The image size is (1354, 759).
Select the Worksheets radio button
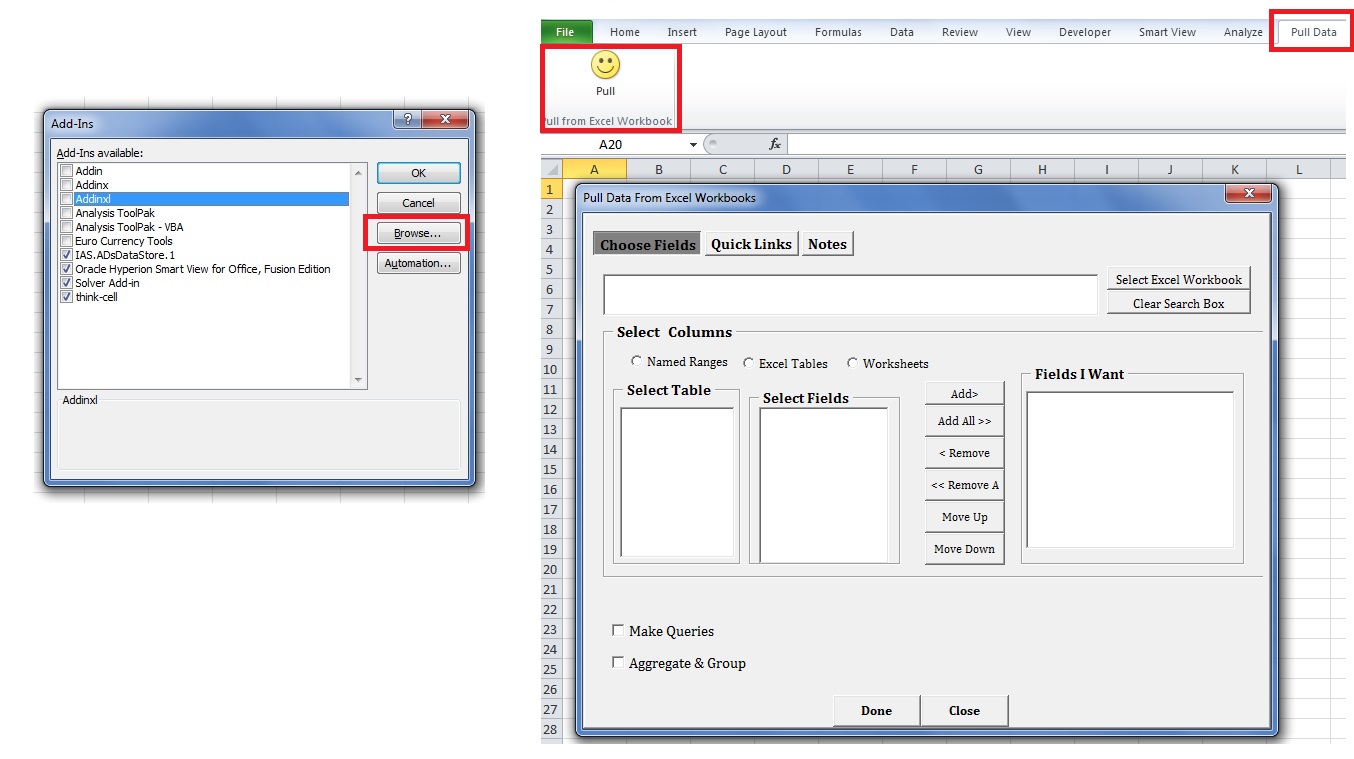point(853,363)
